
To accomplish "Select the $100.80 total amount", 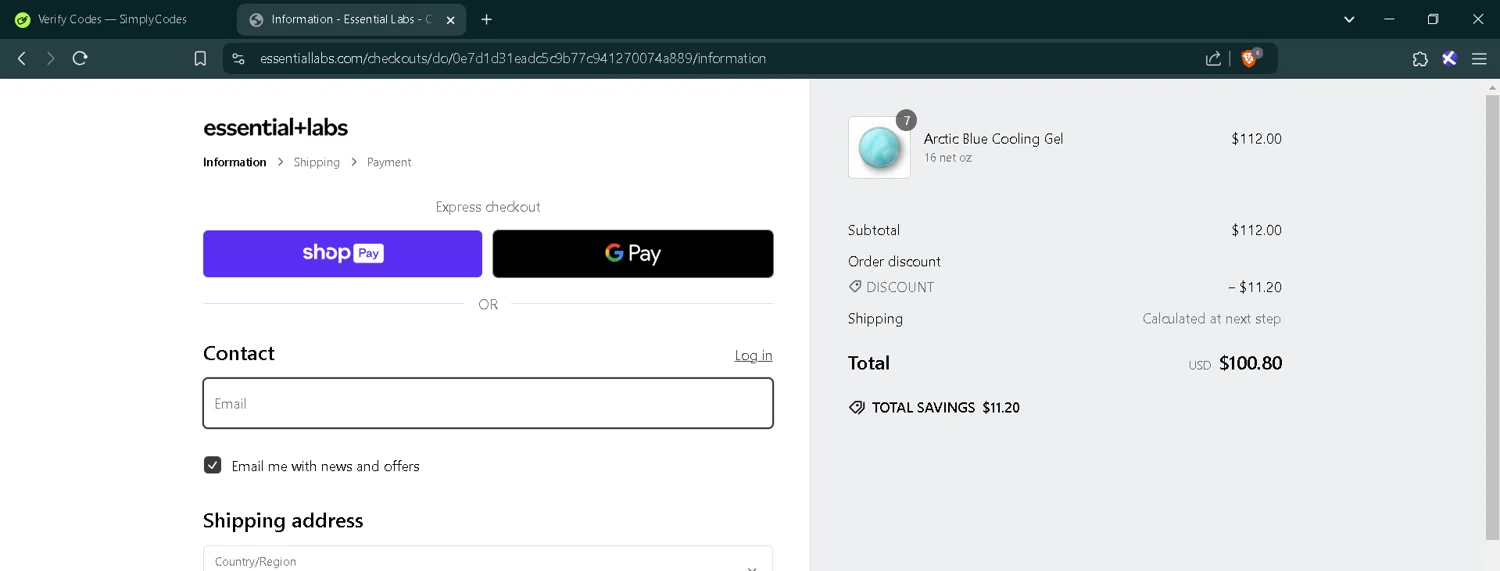I will (1250, 363).
